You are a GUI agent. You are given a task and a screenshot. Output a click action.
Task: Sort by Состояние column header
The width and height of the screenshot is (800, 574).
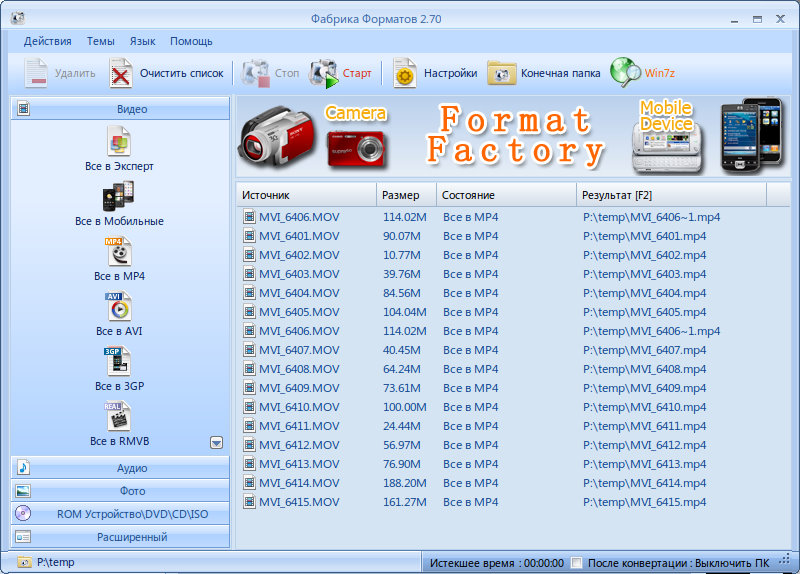tap(507, 195)
